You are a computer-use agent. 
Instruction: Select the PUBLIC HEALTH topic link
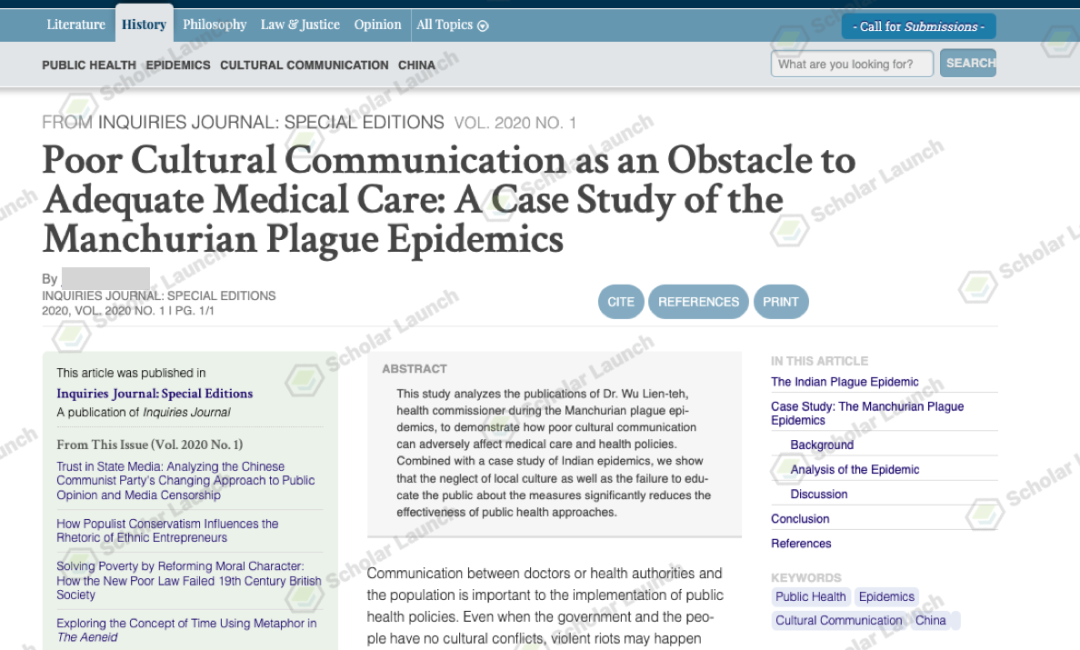(x=88, y=65)
